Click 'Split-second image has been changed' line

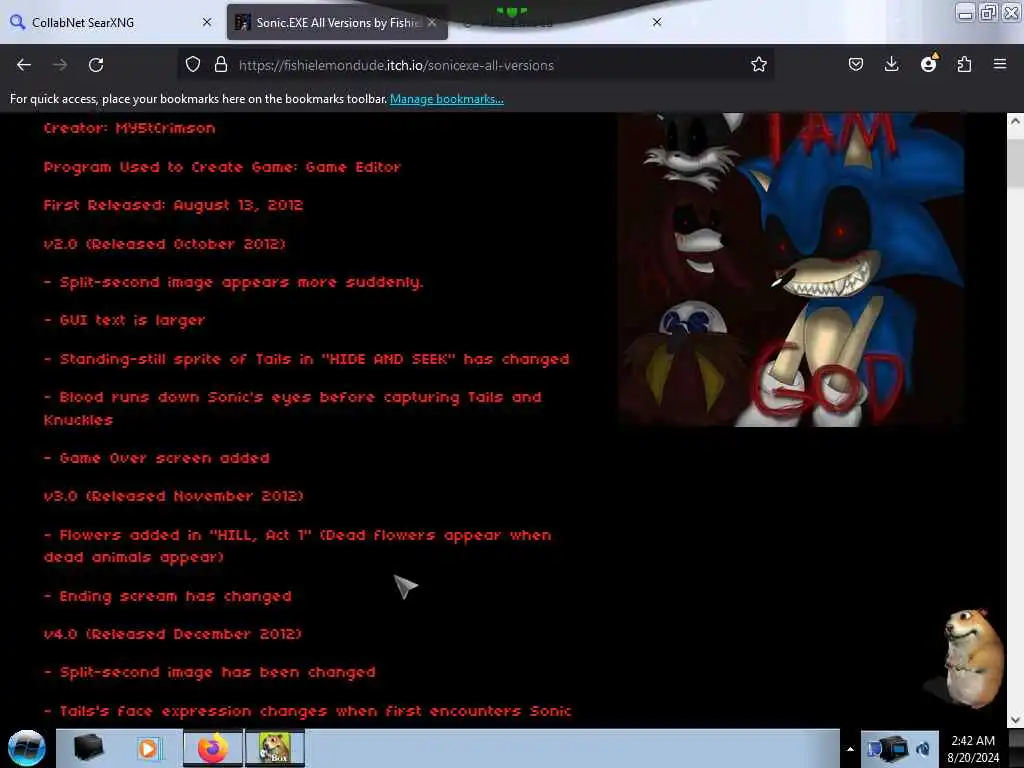pos(210,673)
